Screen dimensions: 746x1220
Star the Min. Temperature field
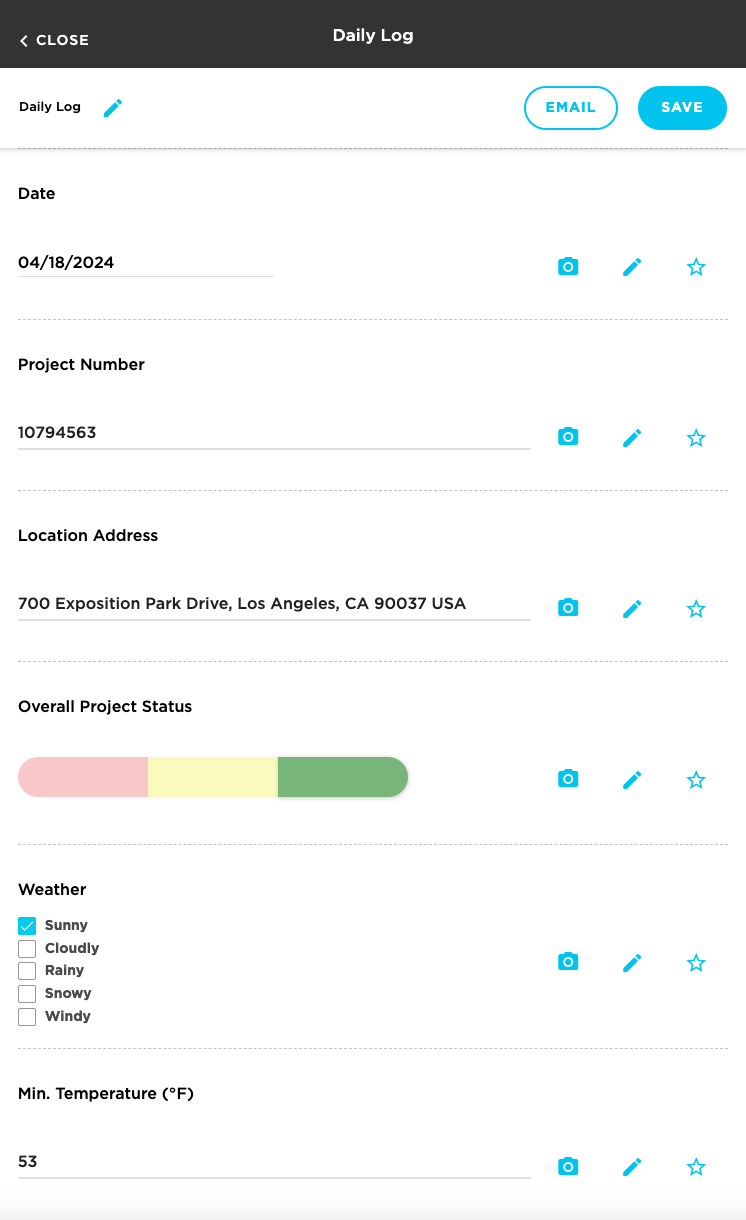coord(696,1166)
